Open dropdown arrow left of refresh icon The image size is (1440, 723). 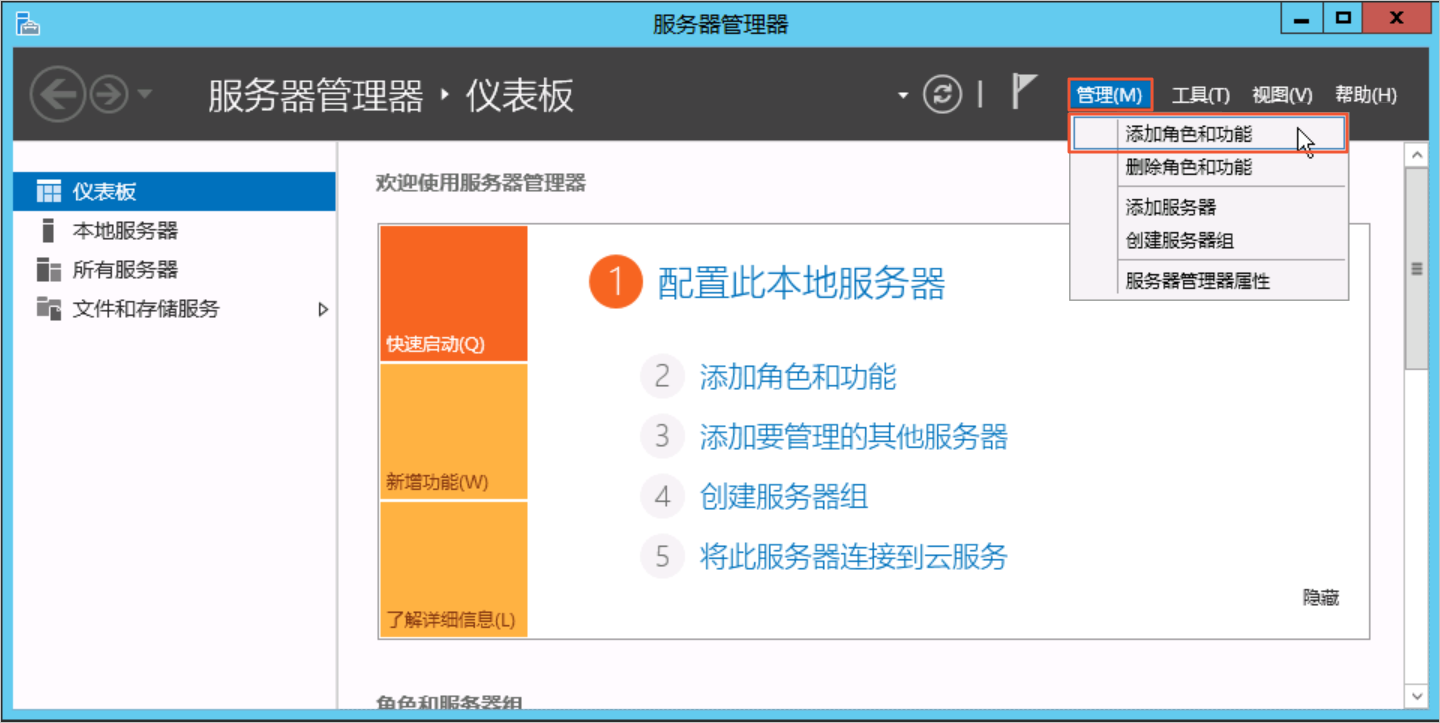tap(903, 96)
